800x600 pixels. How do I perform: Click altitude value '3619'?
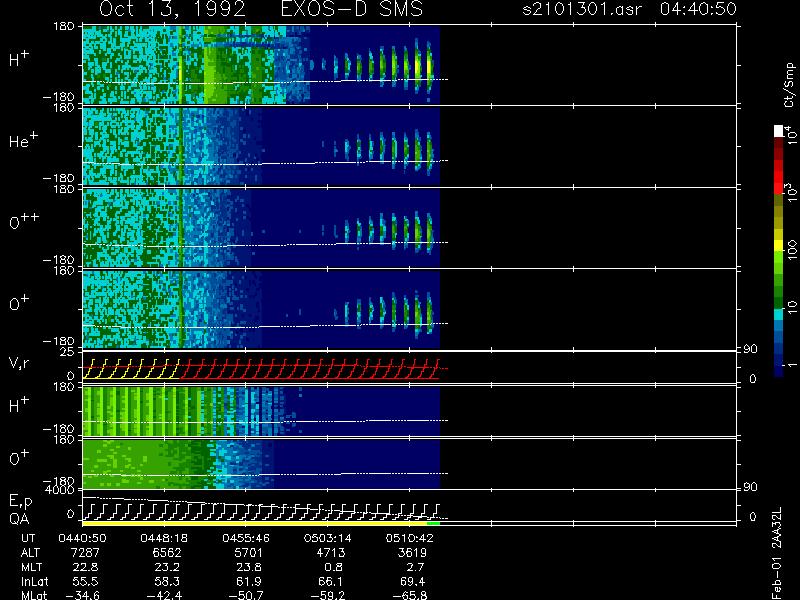tap(412, 553)
